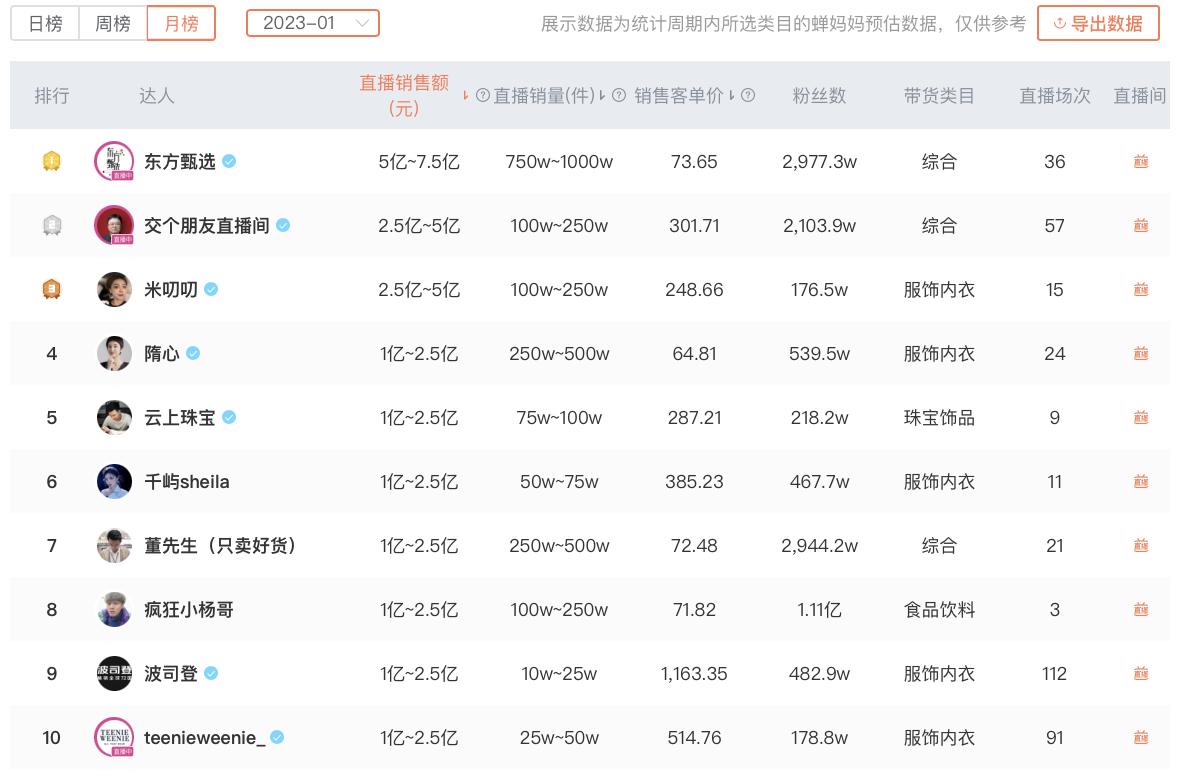The width and height of the screenshot is (1180, 774).
Task: Click verified badge beside 米叨叨
Action: point(211,289)
